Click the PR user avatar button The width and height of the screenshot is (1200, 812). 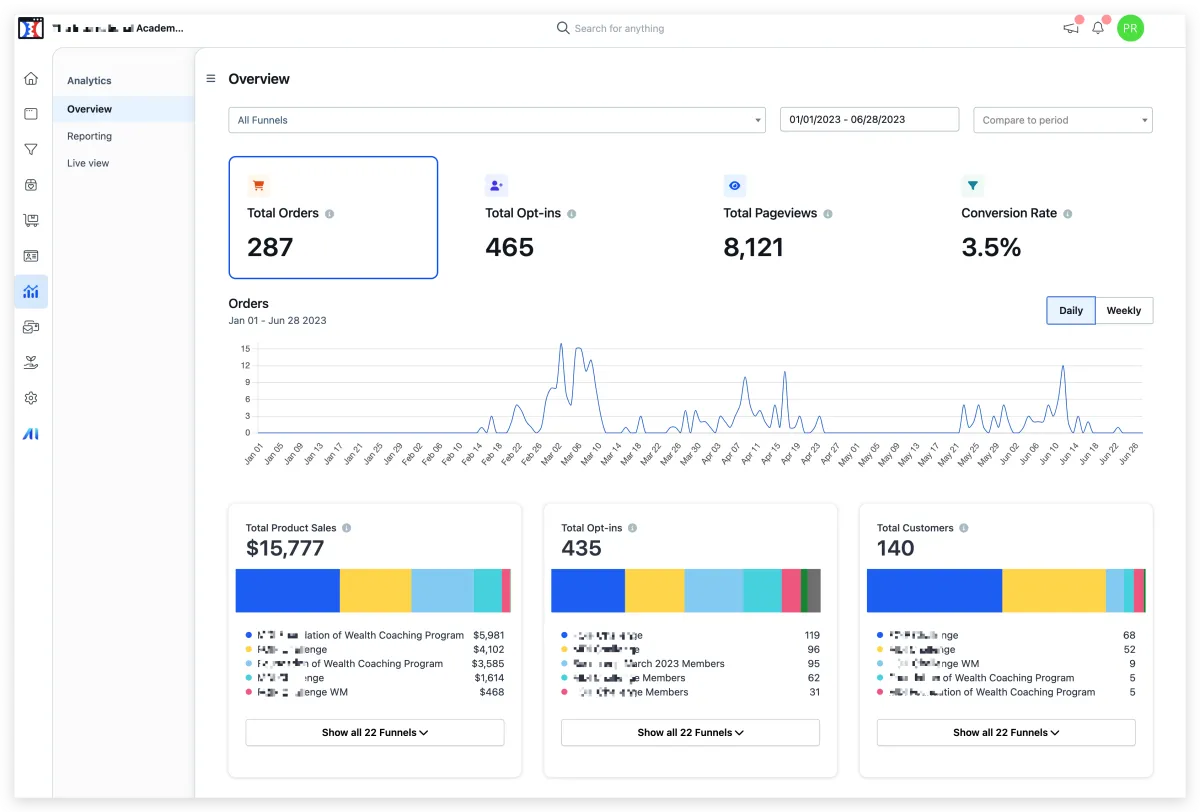1130,28
